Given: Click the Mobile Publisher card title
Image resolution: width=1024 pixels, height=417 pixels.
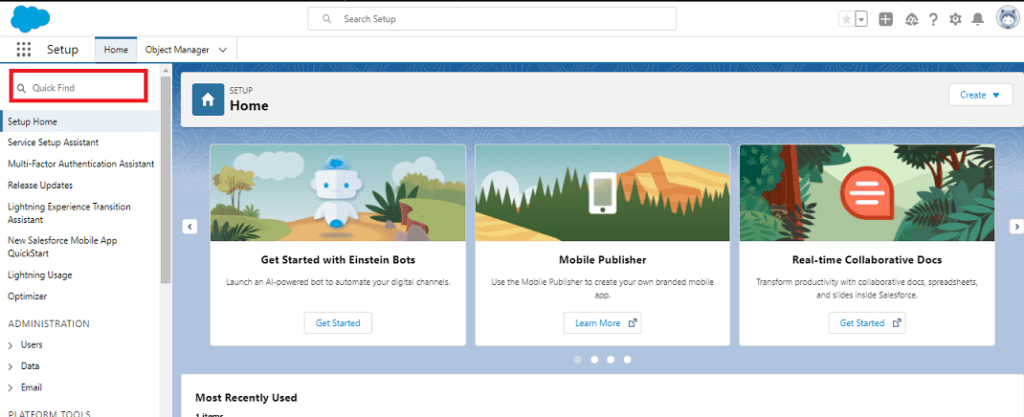Looking at the screenshot, I should (602, 260).
